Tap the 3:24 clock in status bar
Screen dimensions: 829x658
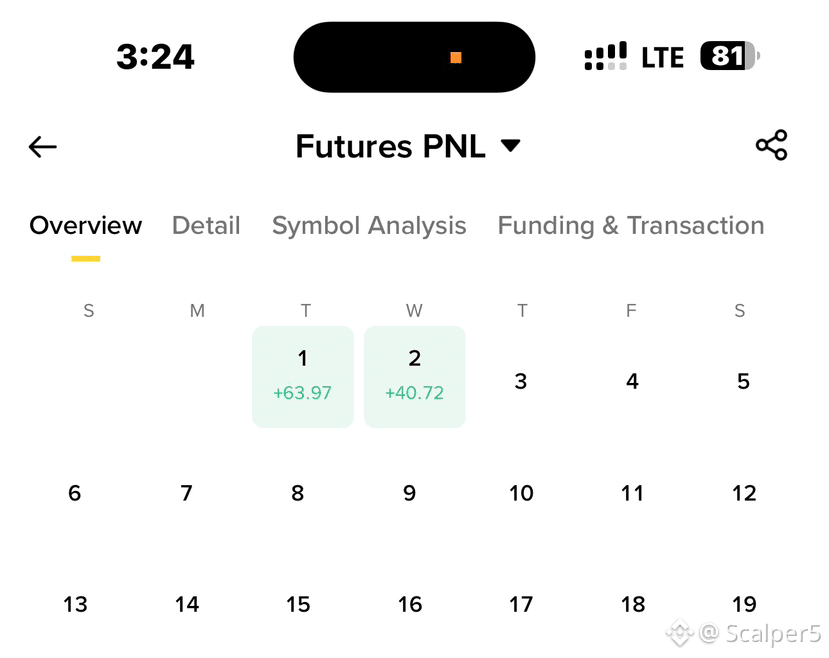(155, 57)
